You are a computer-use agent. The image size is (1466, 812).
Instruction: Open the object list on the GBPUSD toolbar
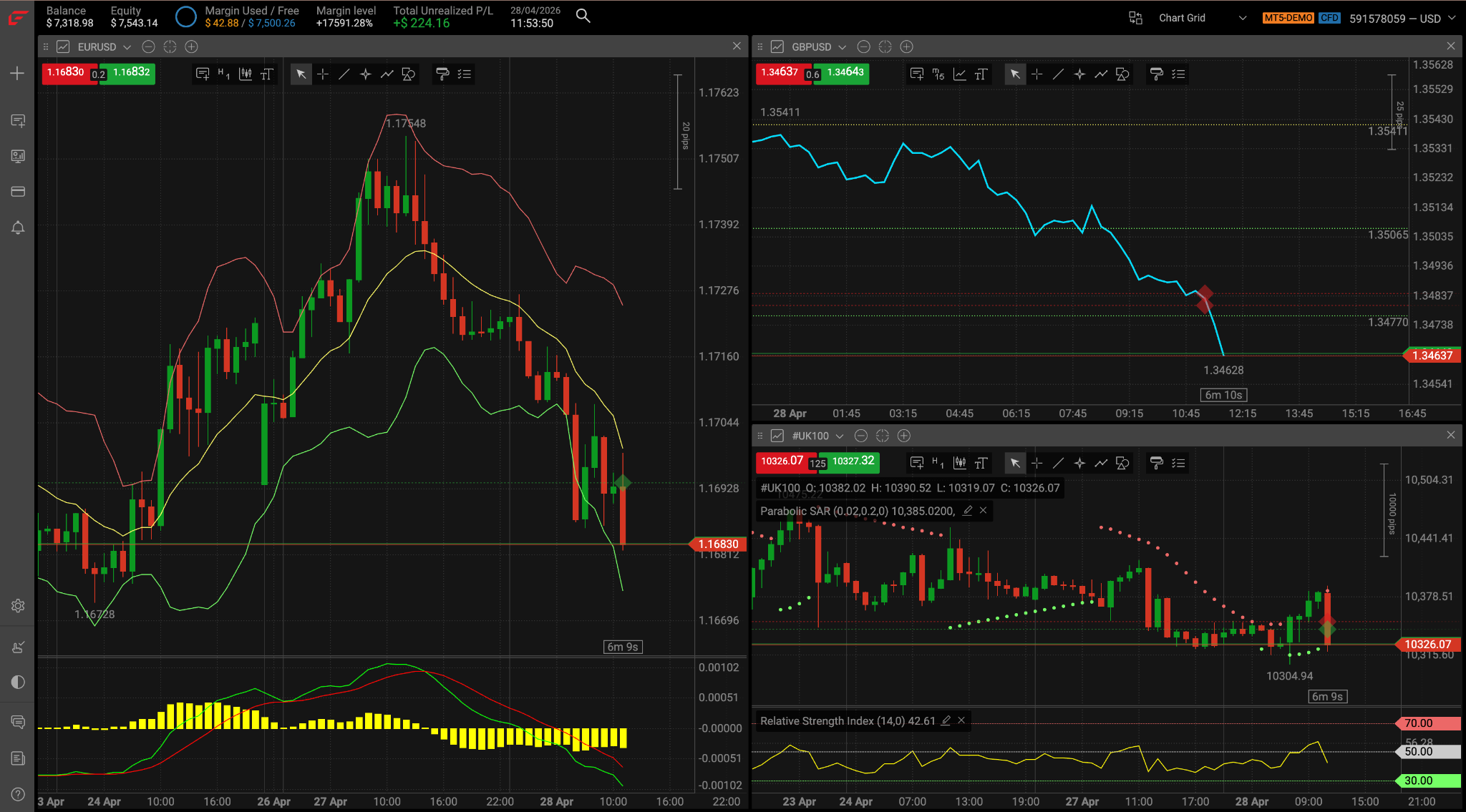[1178, 74]
